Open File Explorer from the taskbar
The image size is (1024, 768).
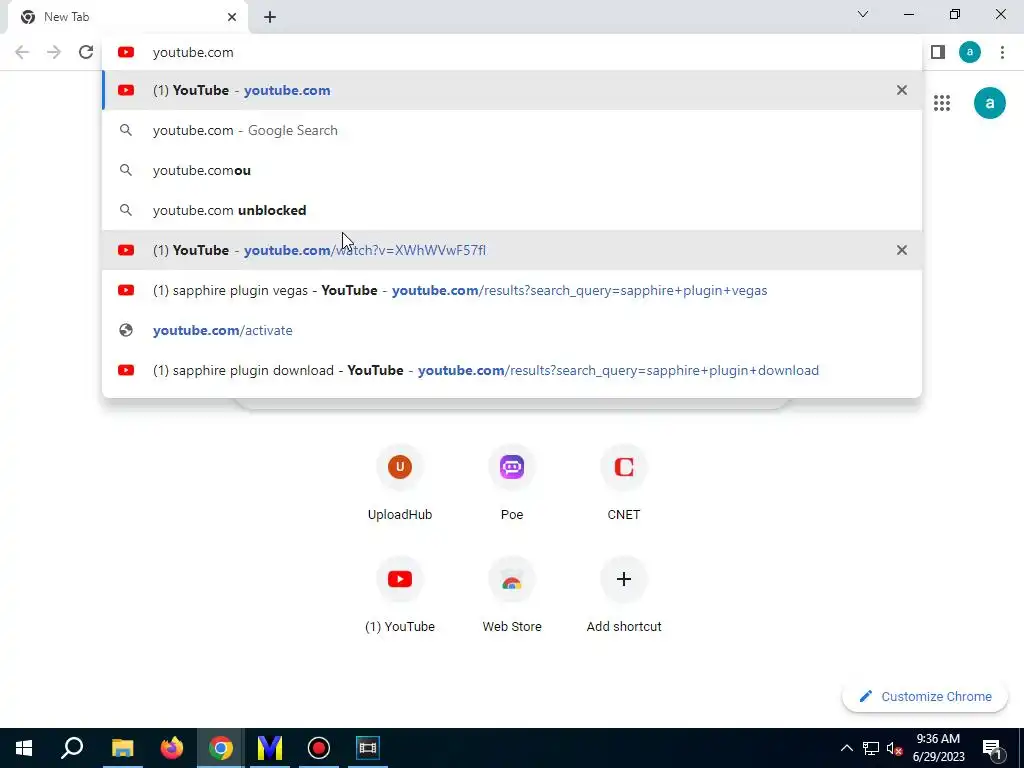click(122, 748)
